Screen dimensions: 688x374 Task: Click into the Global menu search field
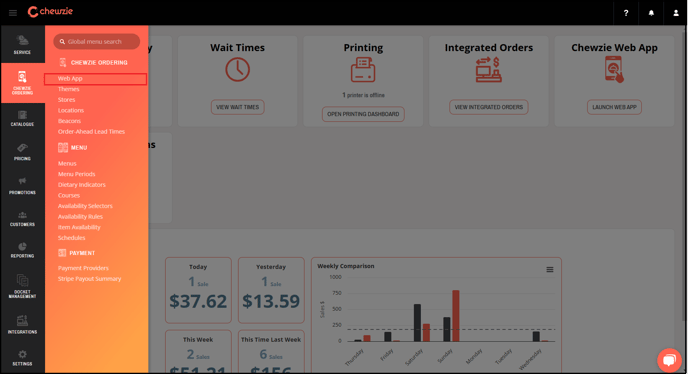click(97, 42)
